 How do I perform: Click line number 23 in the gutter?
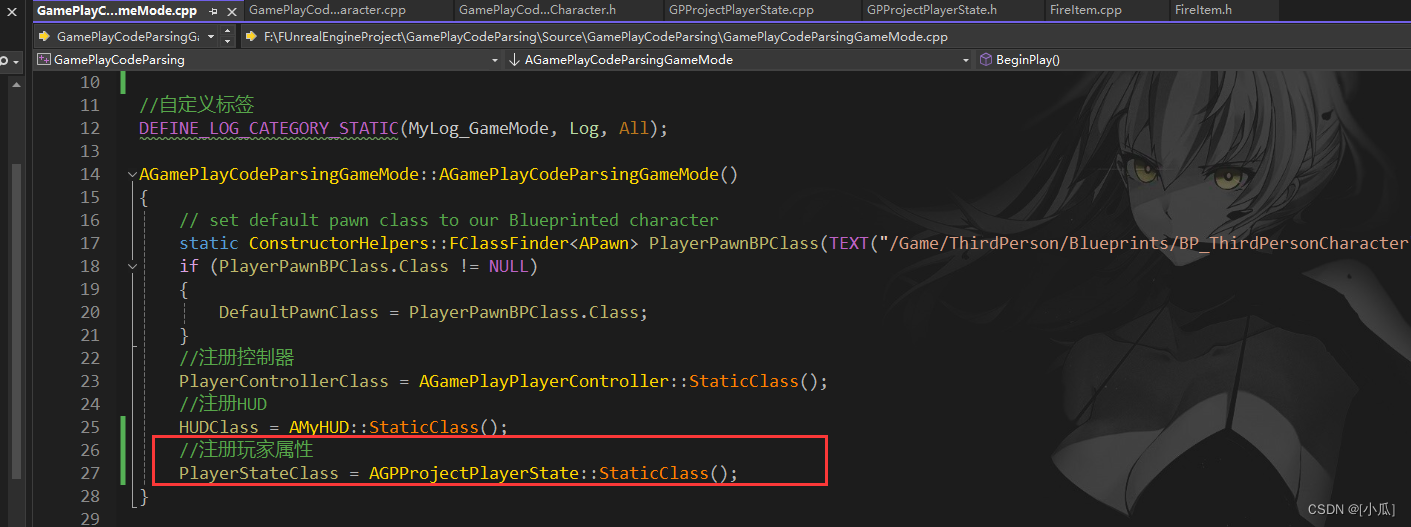click(90, 381)
